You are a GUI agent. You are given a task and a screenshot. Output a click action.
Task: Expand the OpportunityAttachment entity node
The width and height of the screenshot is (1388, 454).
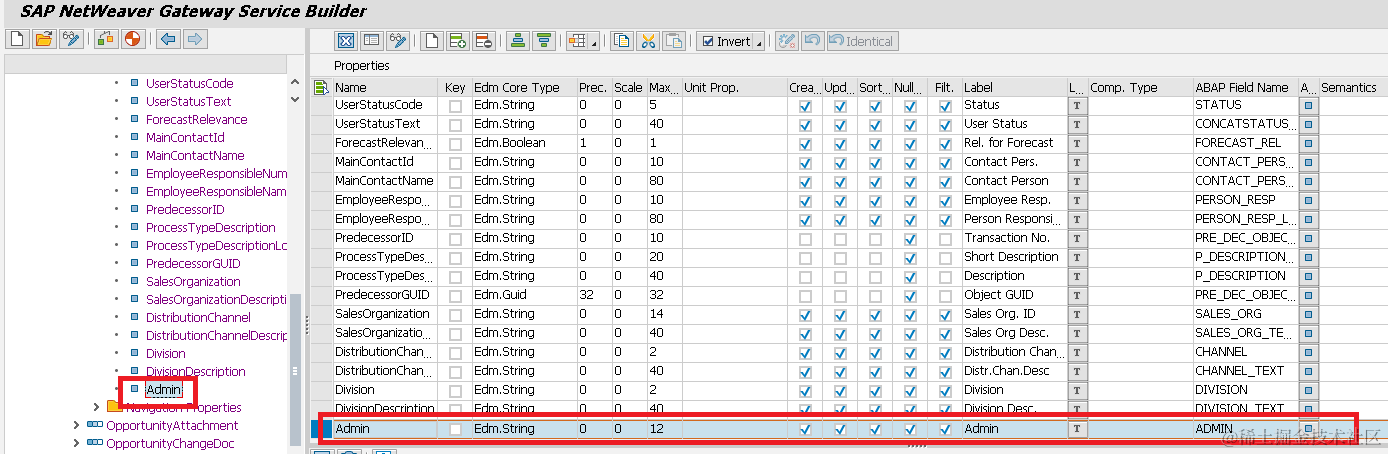pos(77,425)
